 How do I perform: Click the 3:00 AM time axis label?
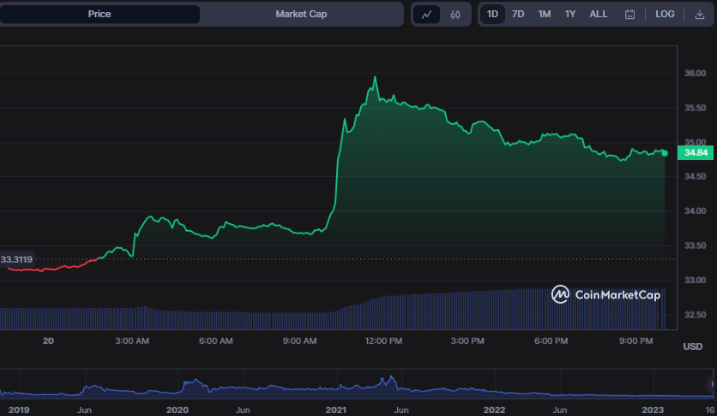click(x=132, y=341)
